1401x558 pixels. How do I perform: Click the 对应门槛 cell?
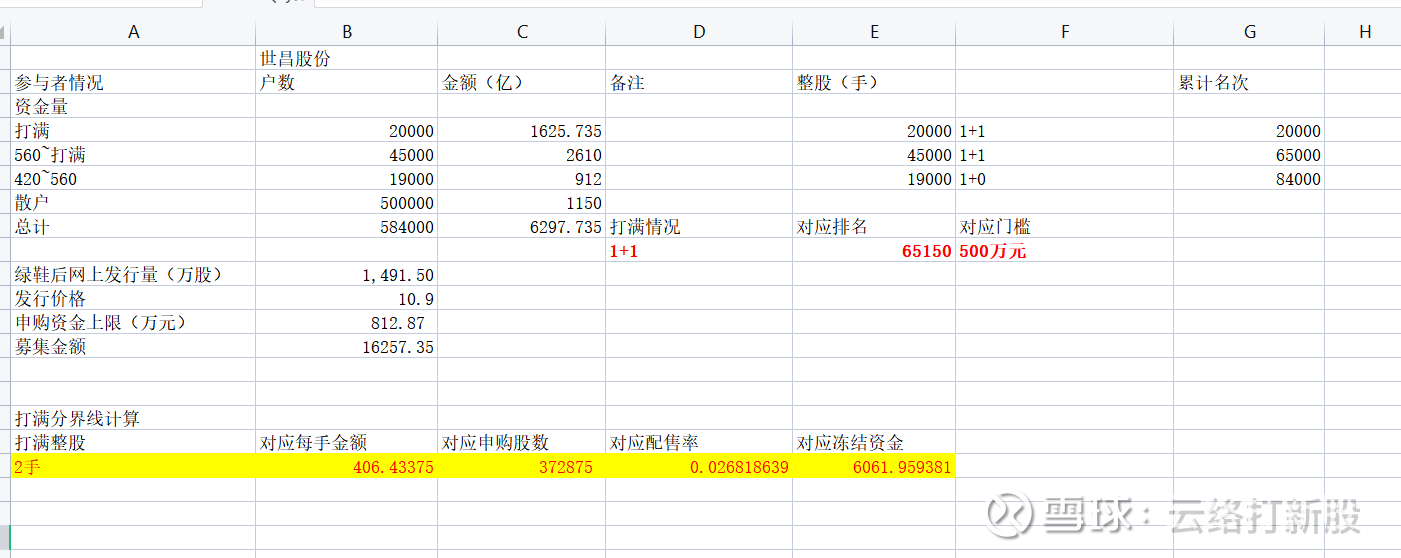[x=1065, y=226]
